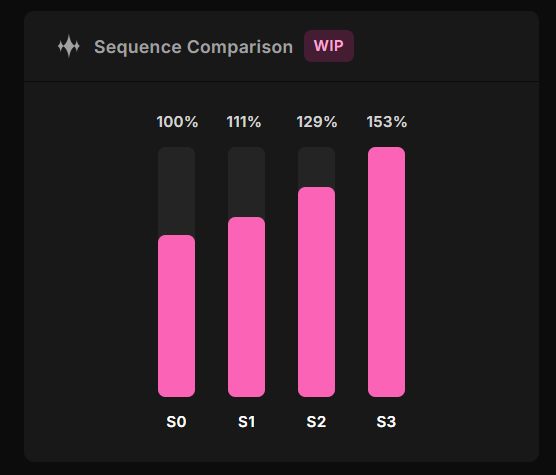Select the Sequence Comparison title text

tap(194, 47)
